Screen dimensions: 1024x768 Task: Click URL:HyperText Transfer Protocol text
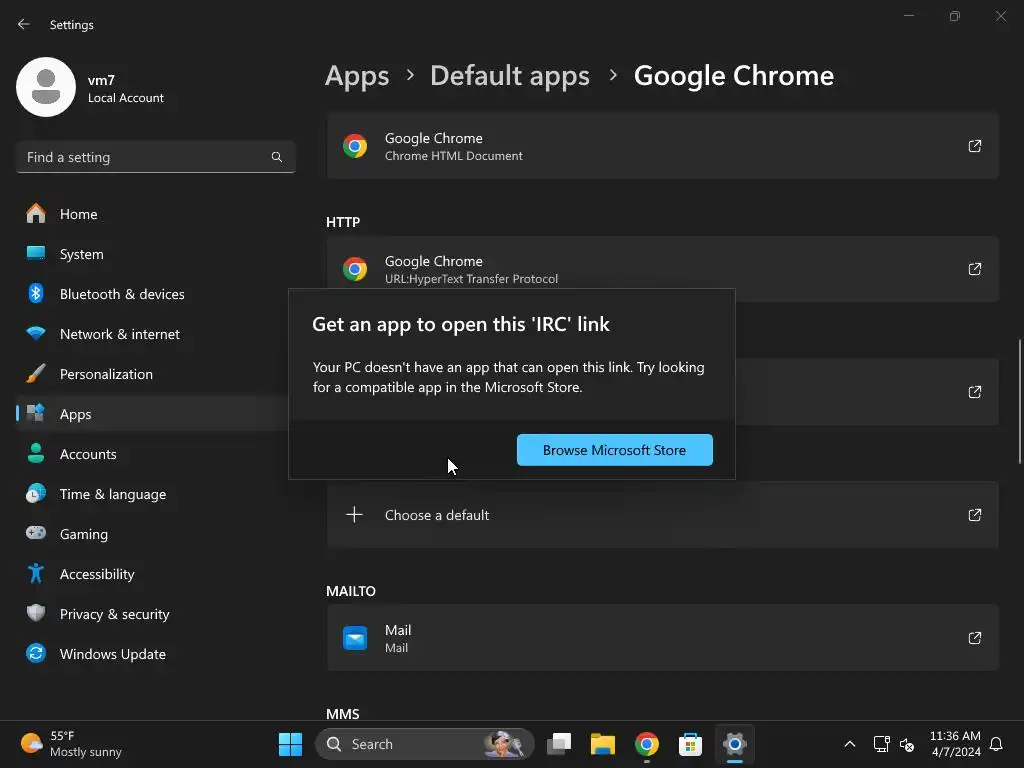click(x=472, y=279)
